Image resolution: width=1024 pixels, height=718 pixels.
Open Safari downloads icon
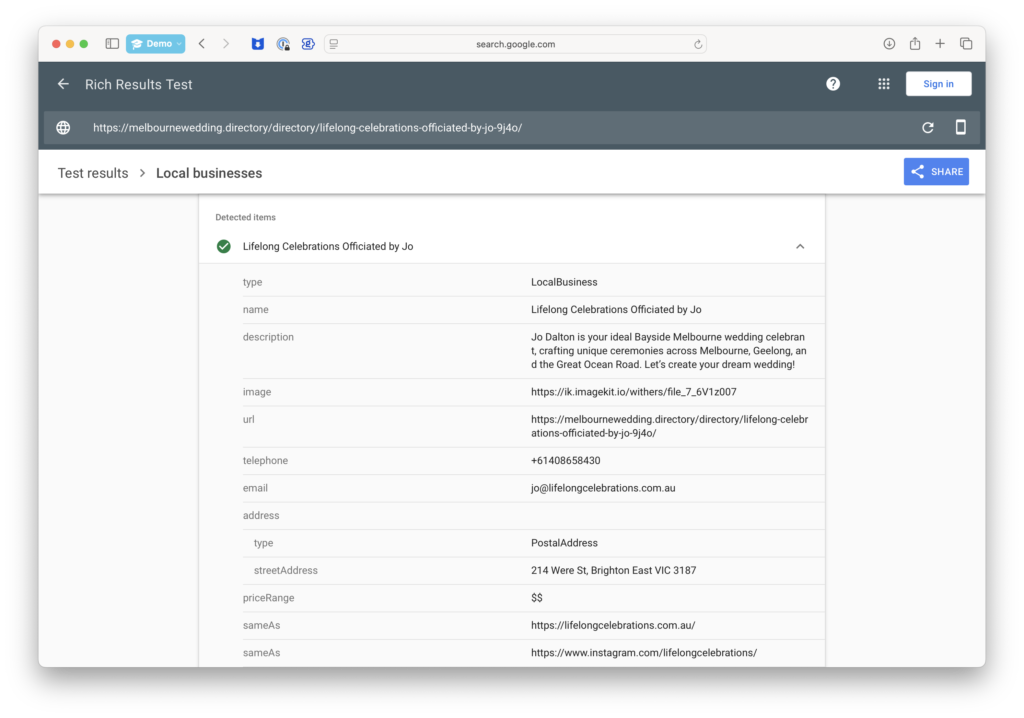point(889,44)
